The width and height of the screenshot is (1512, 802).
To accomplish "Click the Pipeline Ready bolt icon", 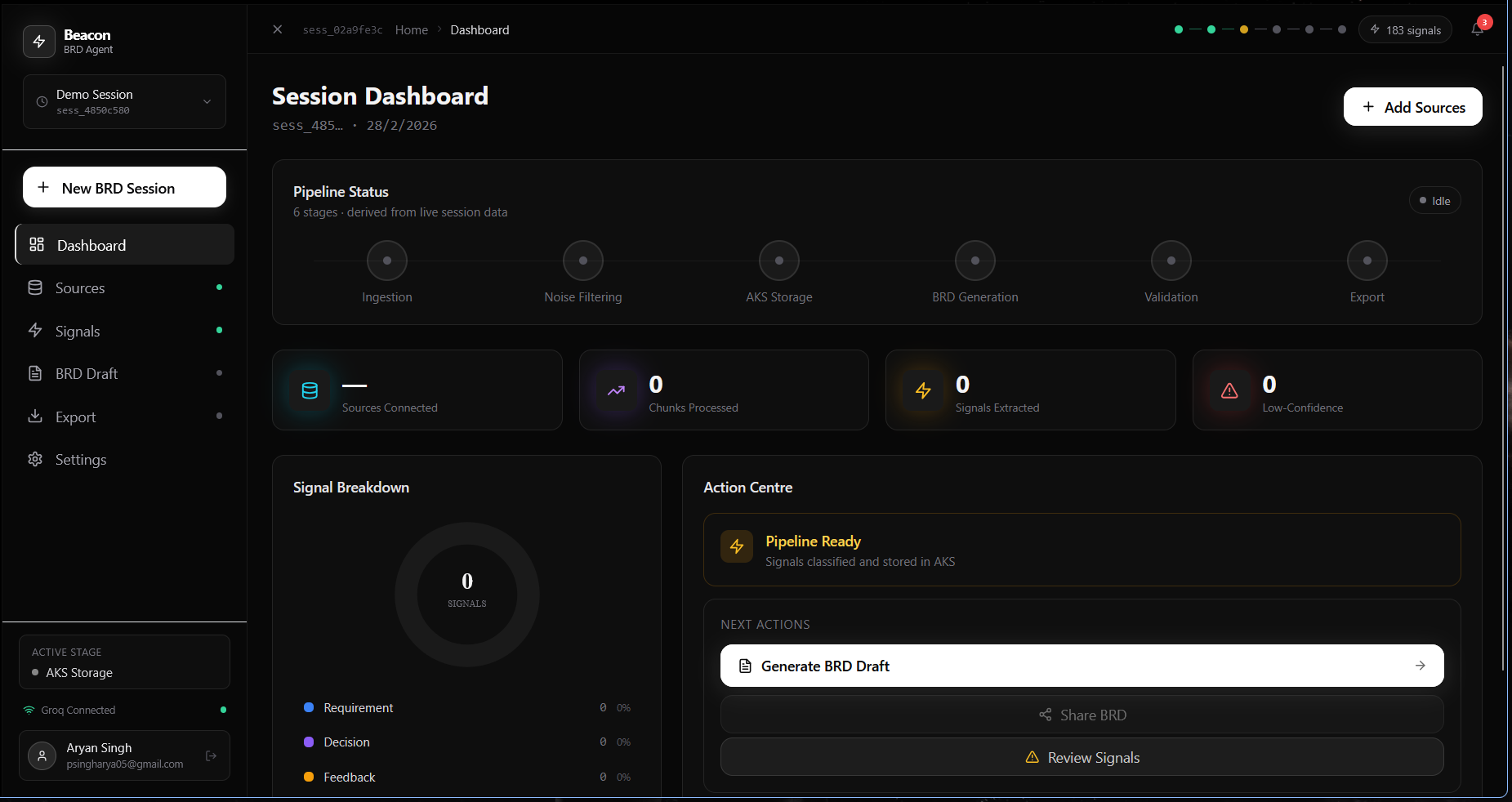I will click(737, 546).
